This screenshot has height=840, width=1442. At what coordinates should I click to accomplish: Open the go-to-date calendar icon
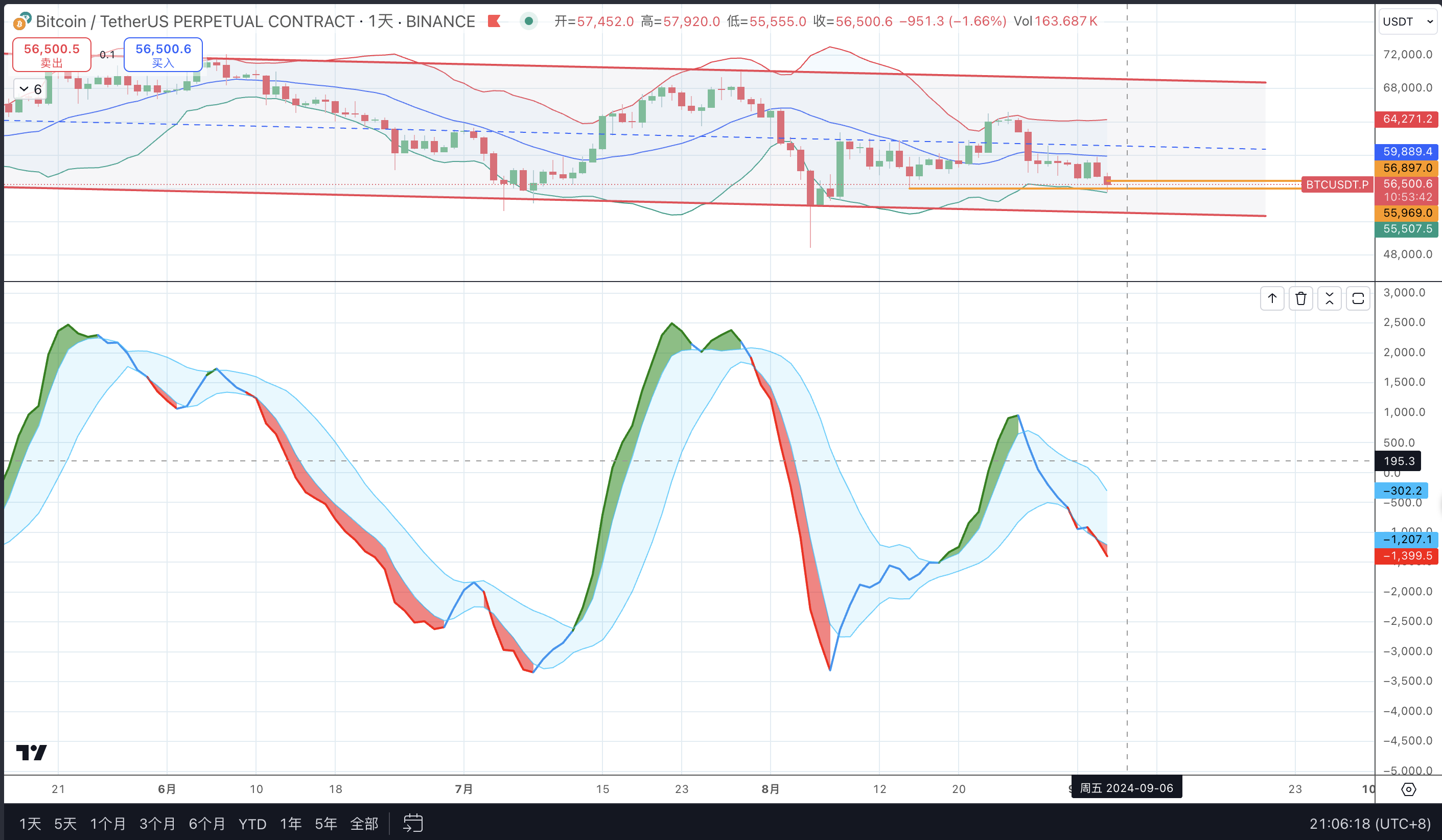[x=413, y=823]
